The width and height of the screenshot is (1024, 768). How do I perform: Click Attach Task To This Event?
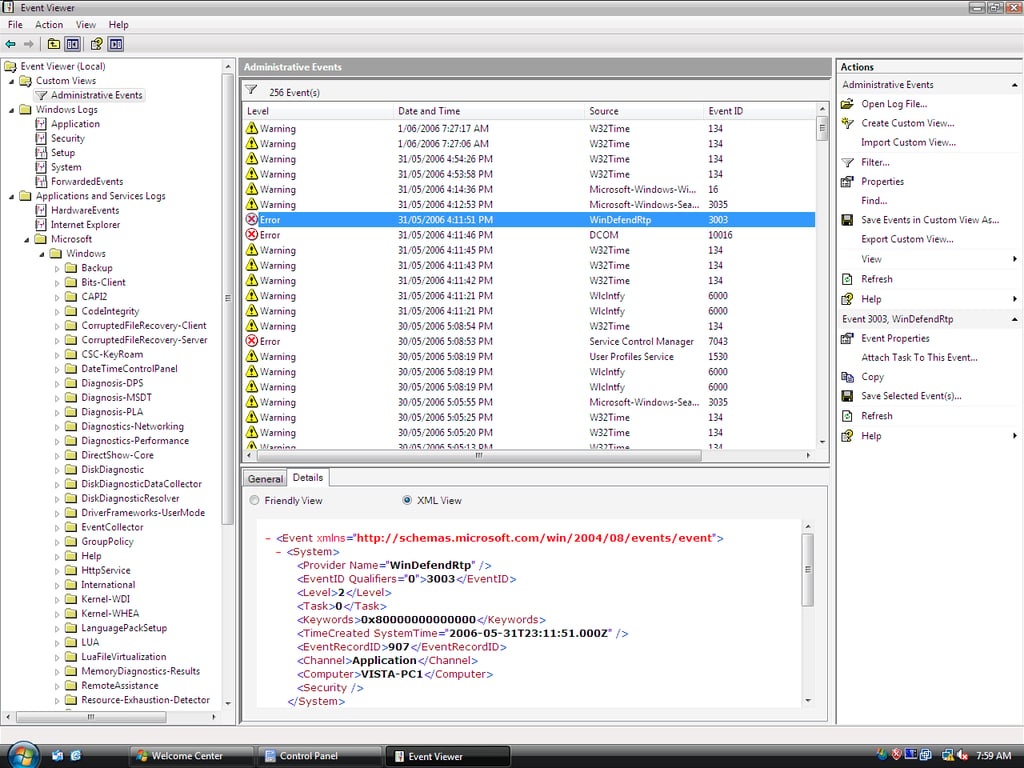tap(919, 357)
